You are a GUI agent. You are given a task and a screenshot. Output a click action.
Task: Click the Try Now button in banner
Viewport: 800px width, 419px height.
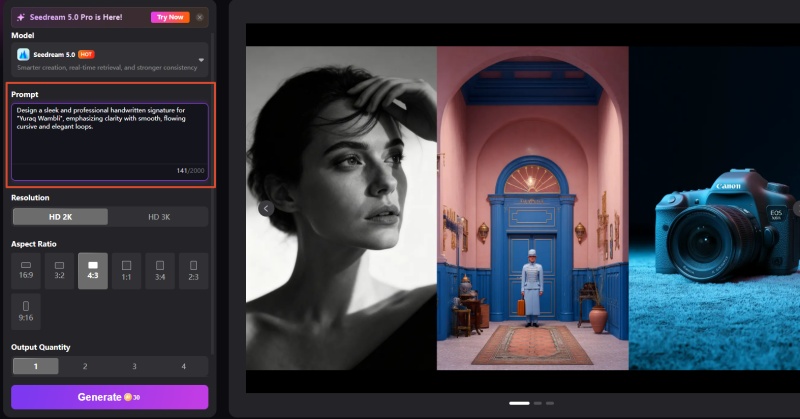[x=170, y=17]
